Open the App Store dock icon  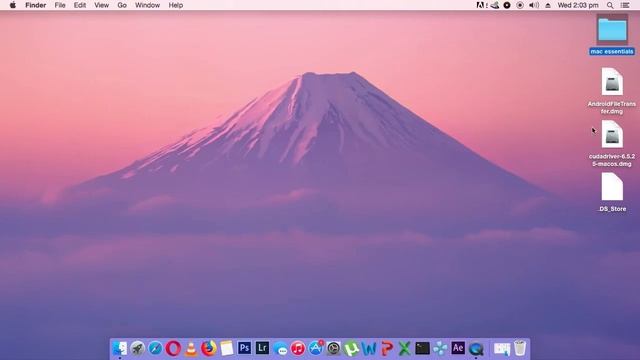coord(316,348)
